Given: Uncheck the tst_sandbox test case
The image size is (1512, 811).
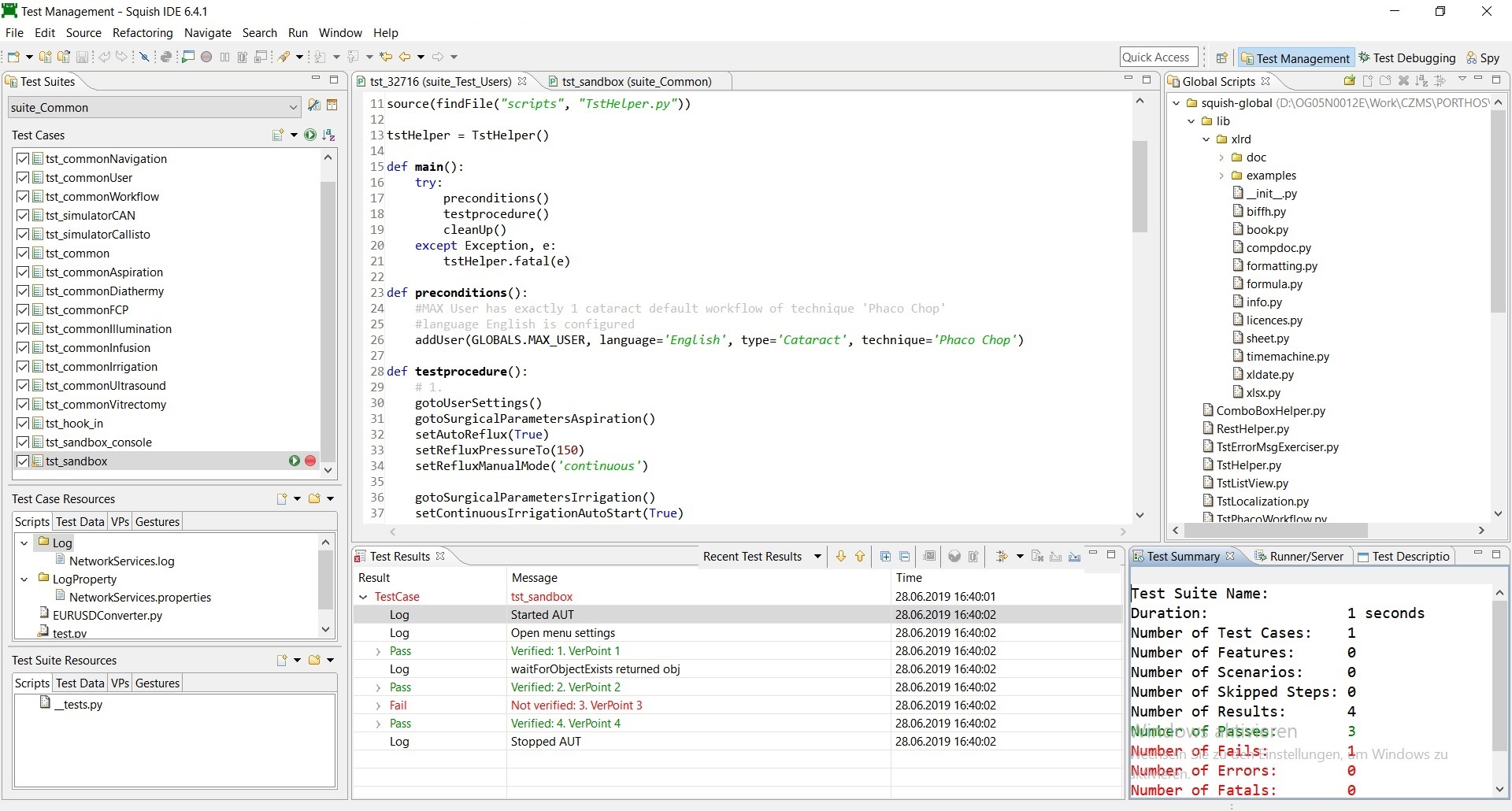Looking at the screenshot, I should pyautogui.click(x=23, y=461).
